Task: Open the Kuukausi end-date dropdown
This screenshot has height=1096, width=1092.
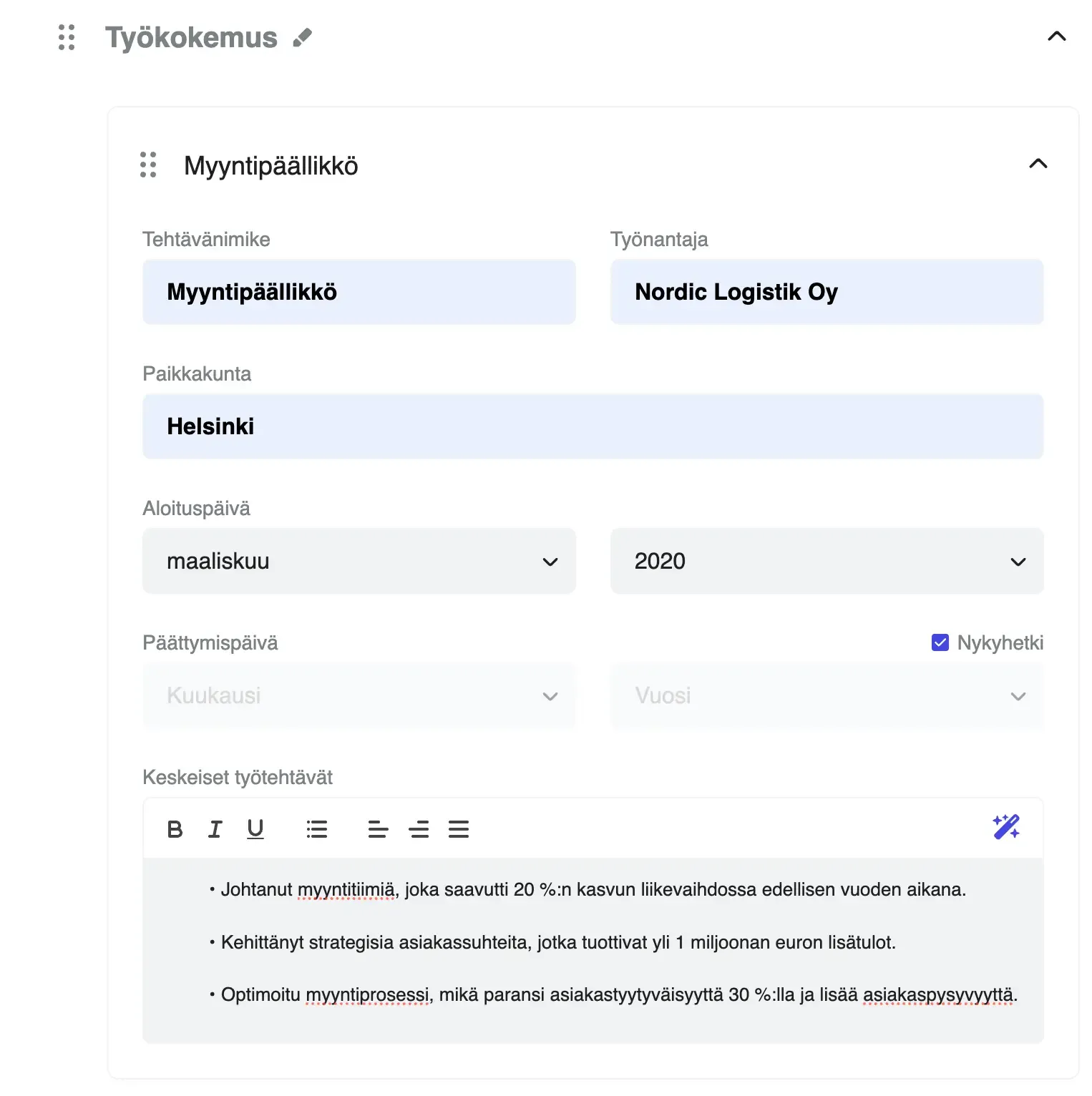Action: tap(359, 695)
